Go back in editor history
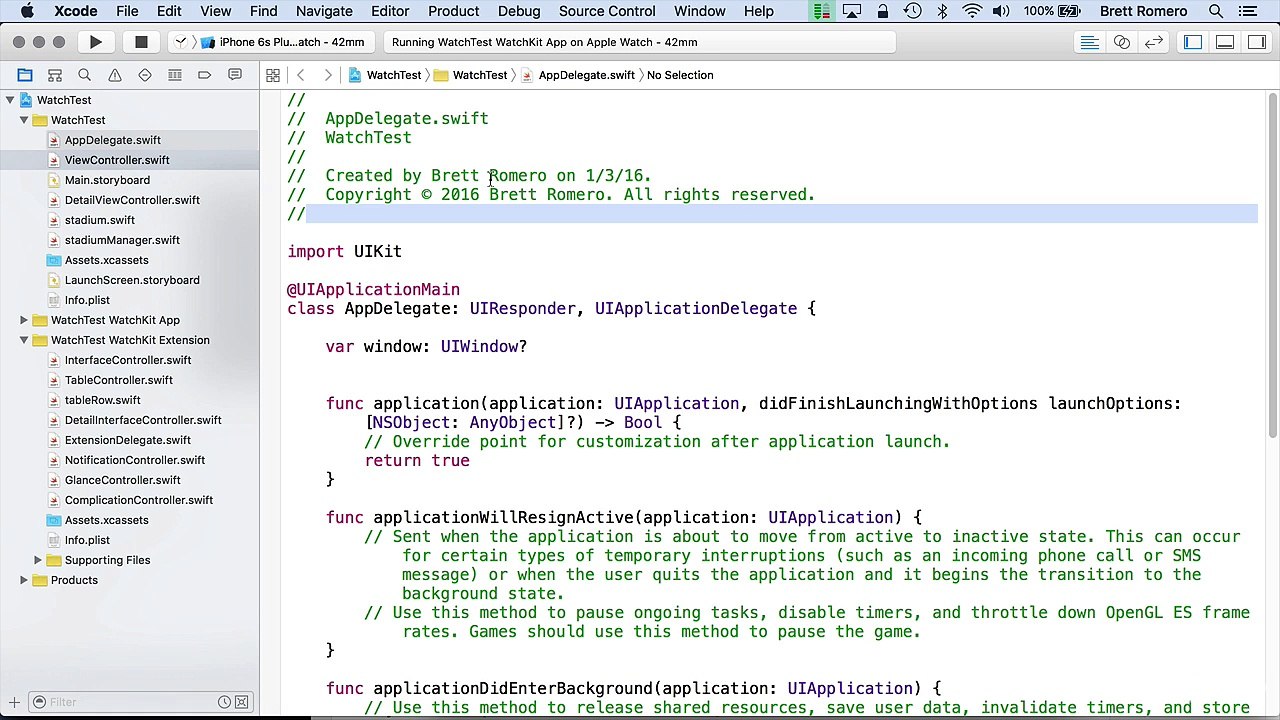 pos(300,75)
